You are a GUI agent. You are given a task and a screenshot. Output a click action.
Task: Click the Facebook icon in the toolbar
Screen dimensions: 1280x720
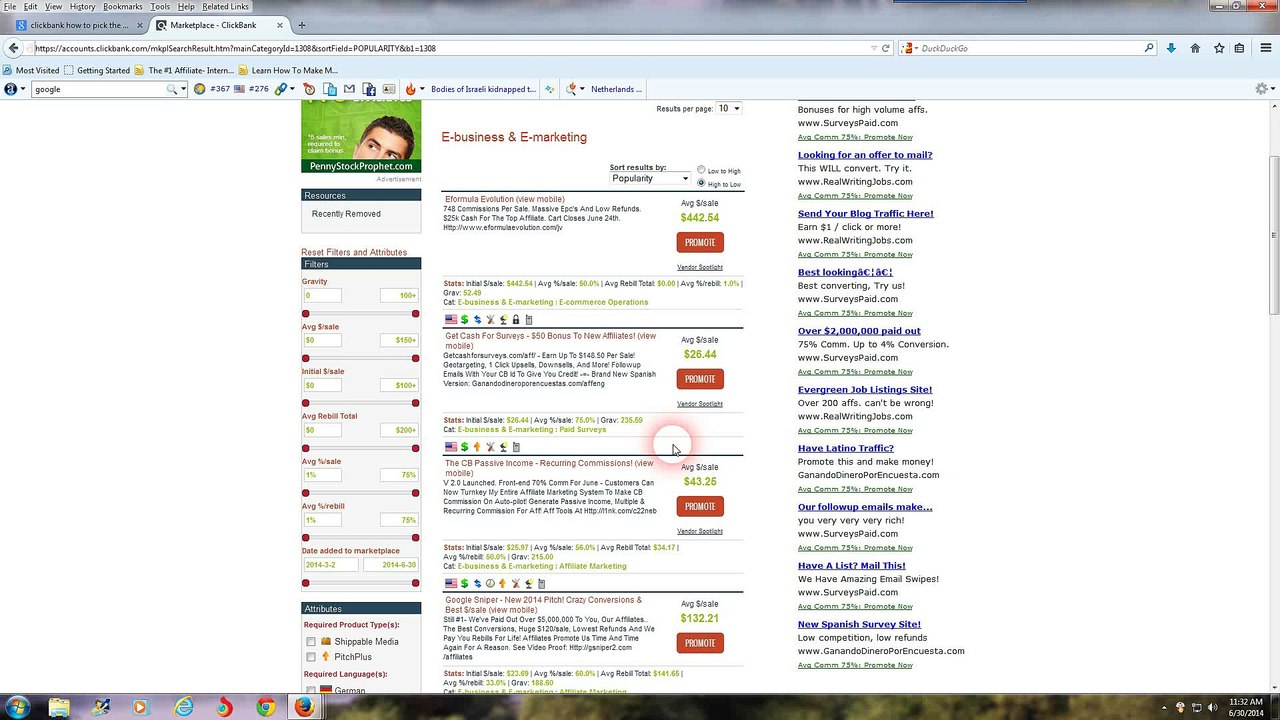pos(369,89)
